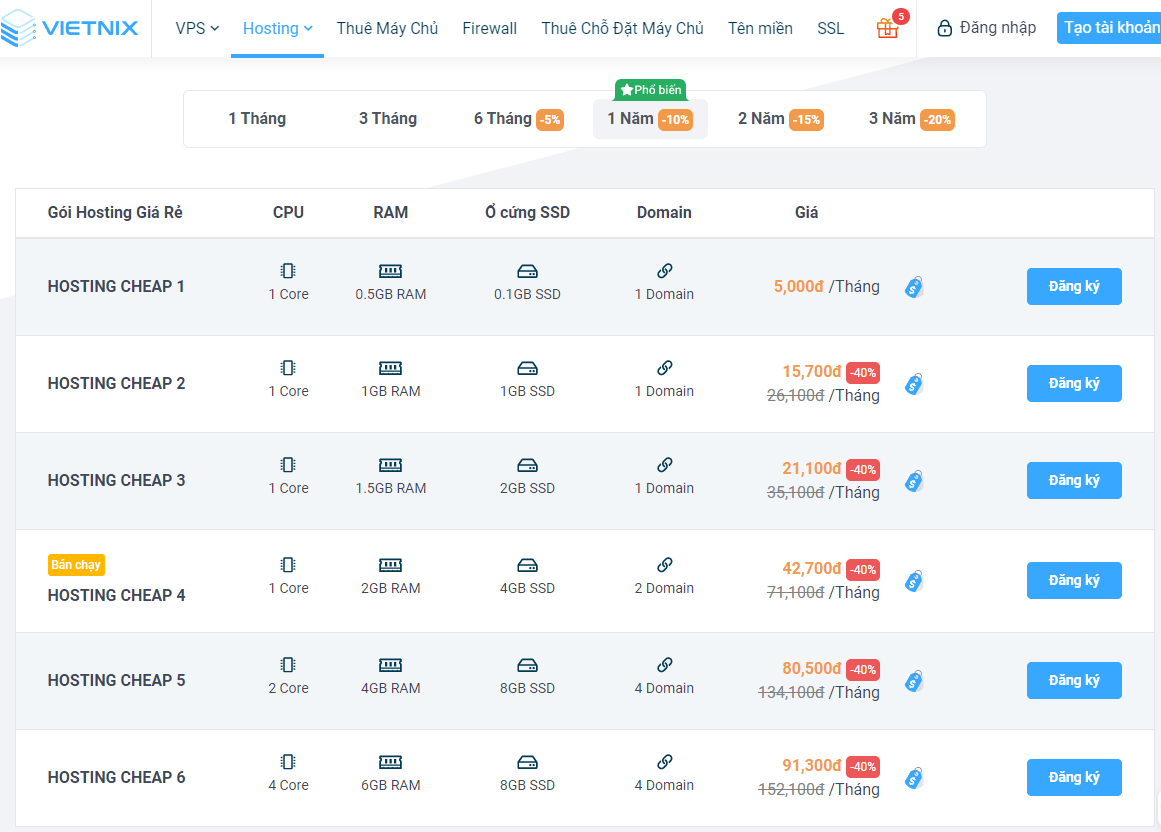Screen dimensions: 1161x832
Task: Select the 3 Năm billing period
Action: click(x=911, y=118)
